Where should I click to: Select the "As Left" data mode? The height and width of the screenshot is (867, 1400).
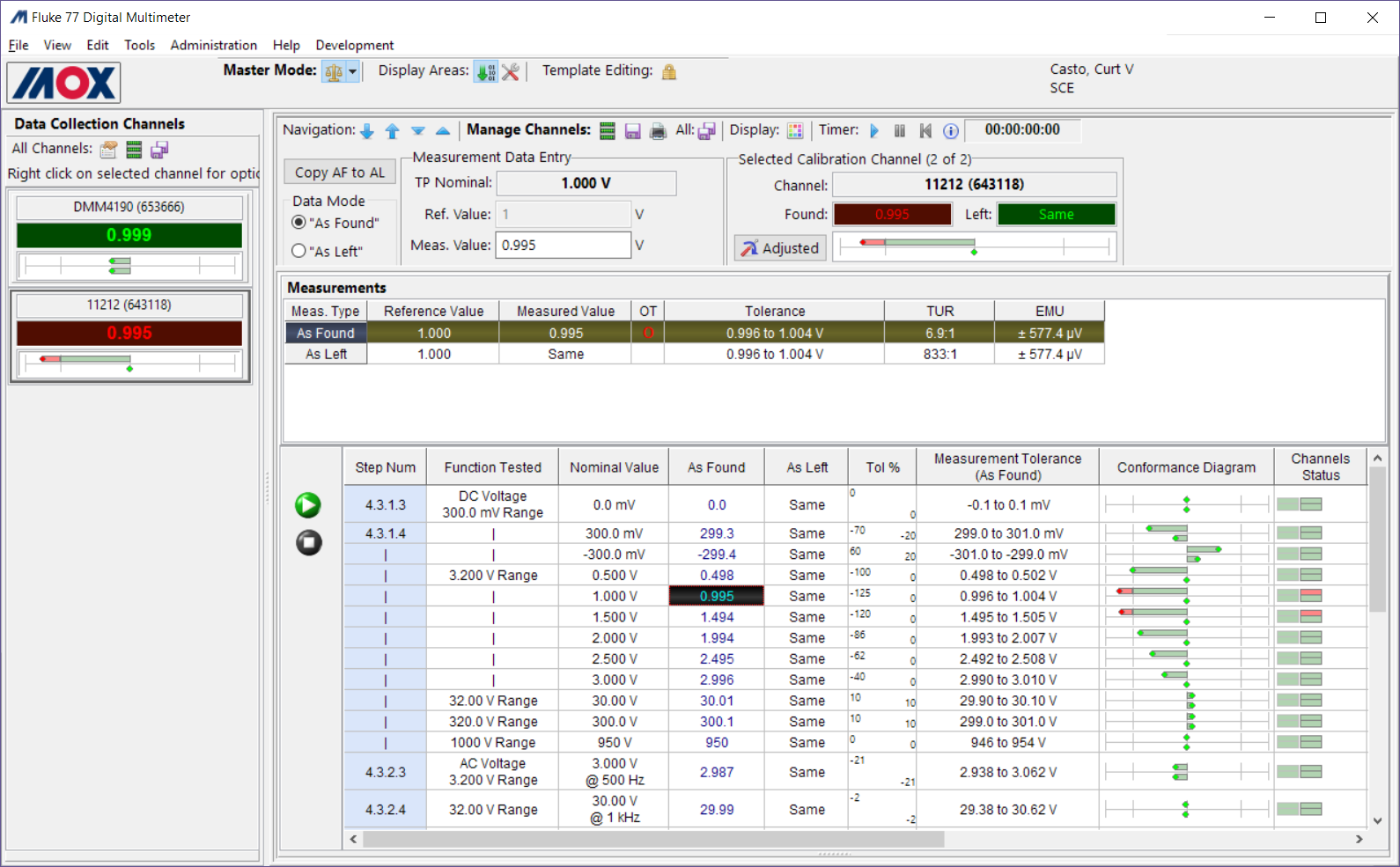tap(298, 251)
